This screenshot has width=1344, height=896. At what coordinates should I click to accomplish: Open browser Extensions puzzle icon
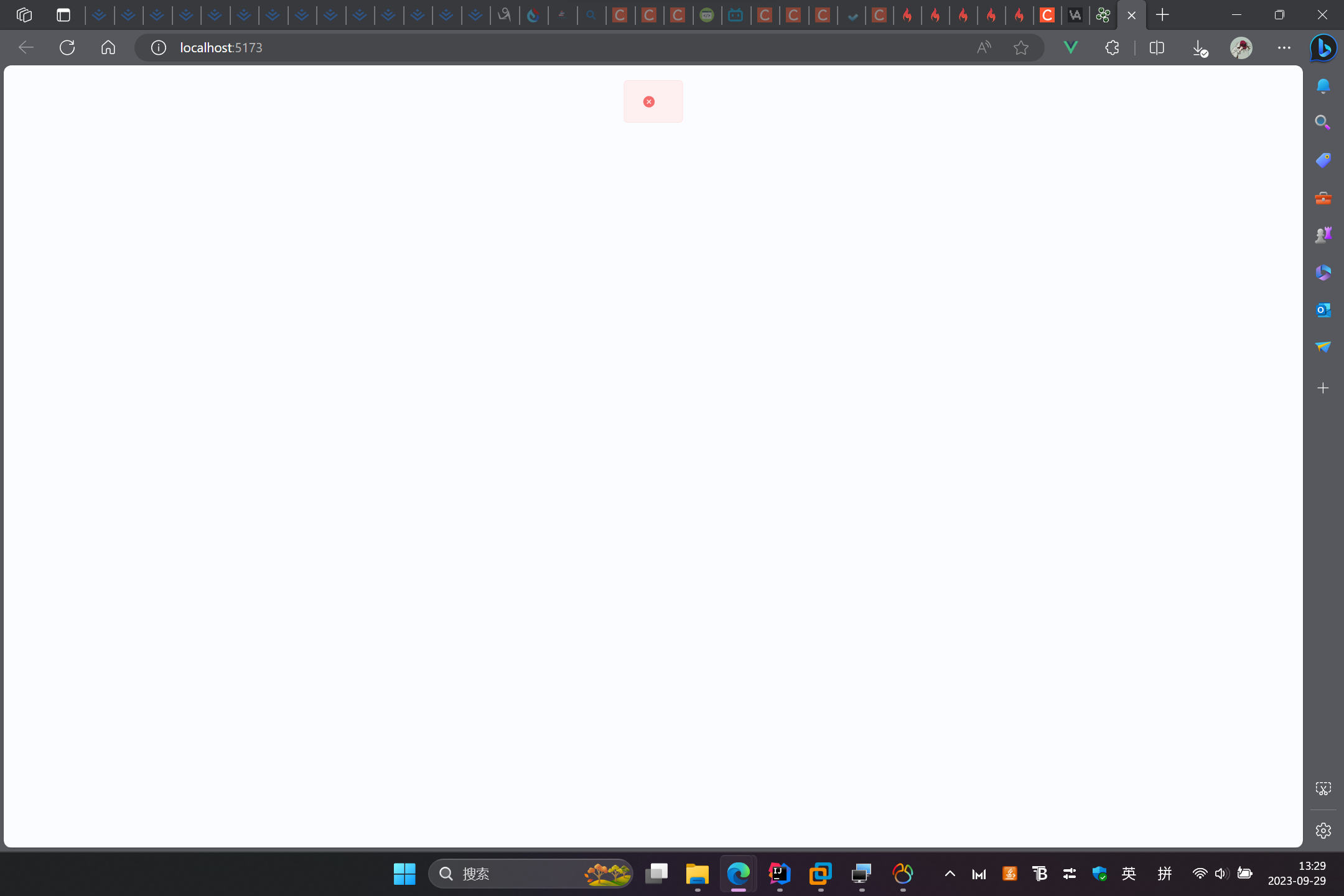pos(1112,47)
